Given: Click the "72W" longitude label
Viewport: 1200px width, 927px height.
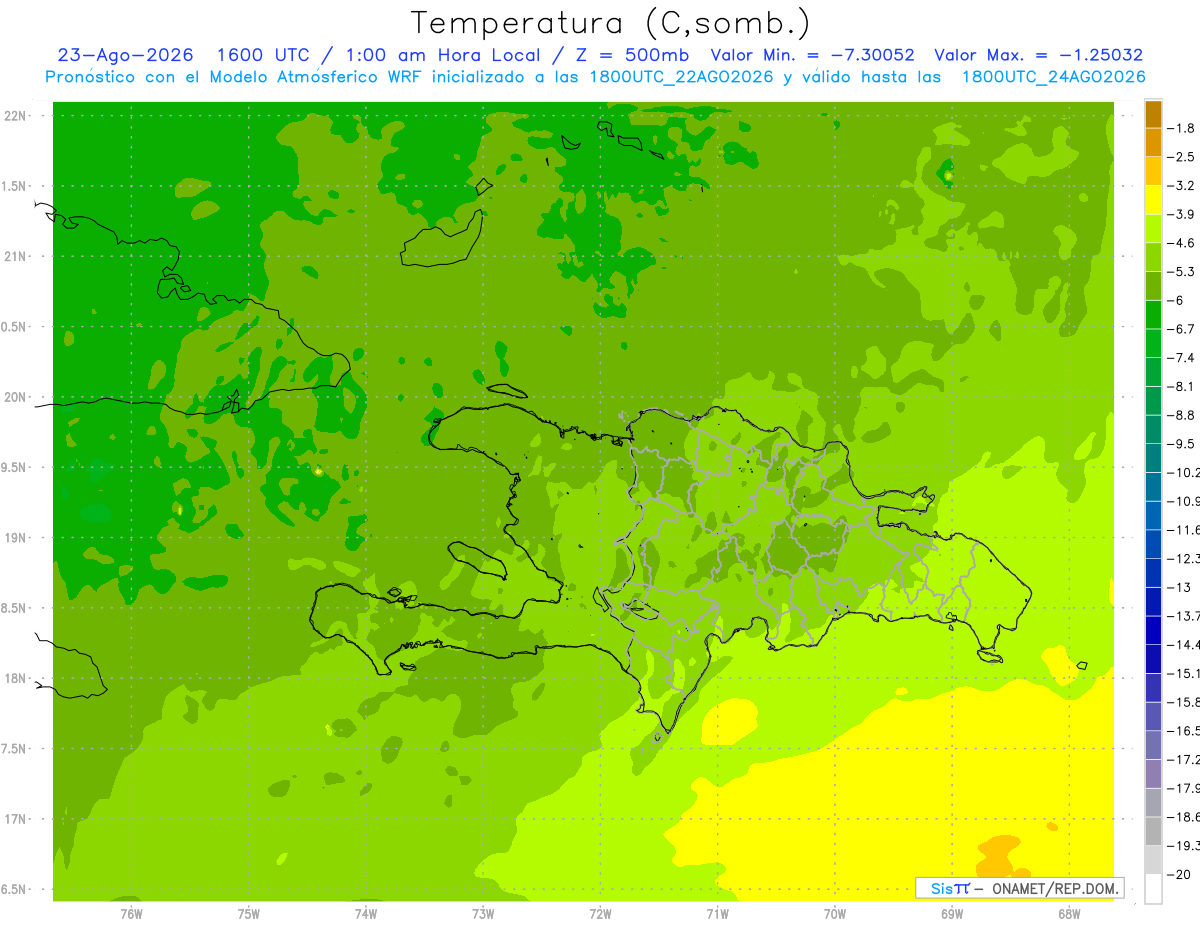Looking at the screenshot, I should pos(600,913).
